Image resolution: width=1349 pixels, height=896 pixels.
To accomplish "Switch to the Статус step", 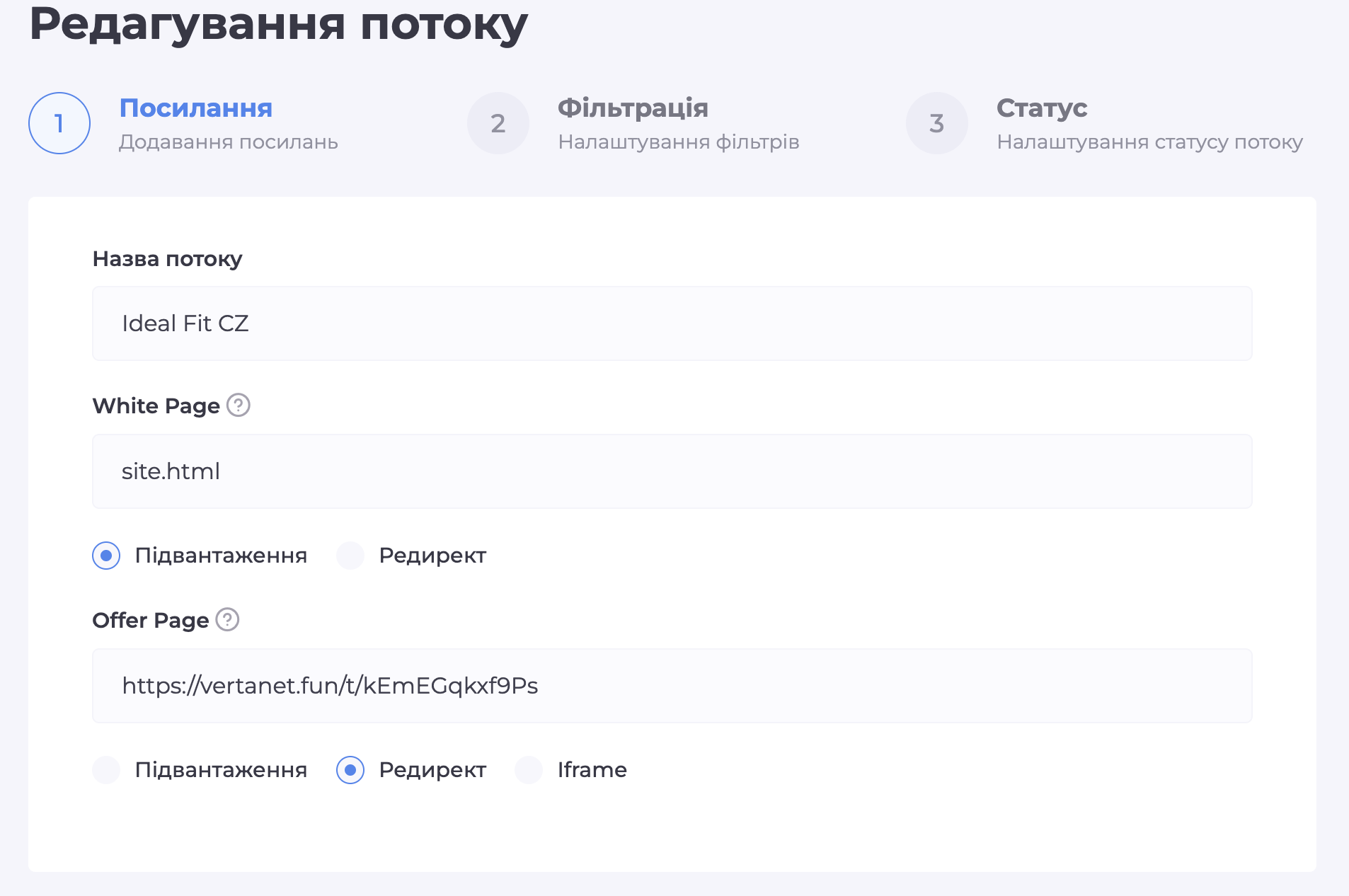I will (1041, 109).
